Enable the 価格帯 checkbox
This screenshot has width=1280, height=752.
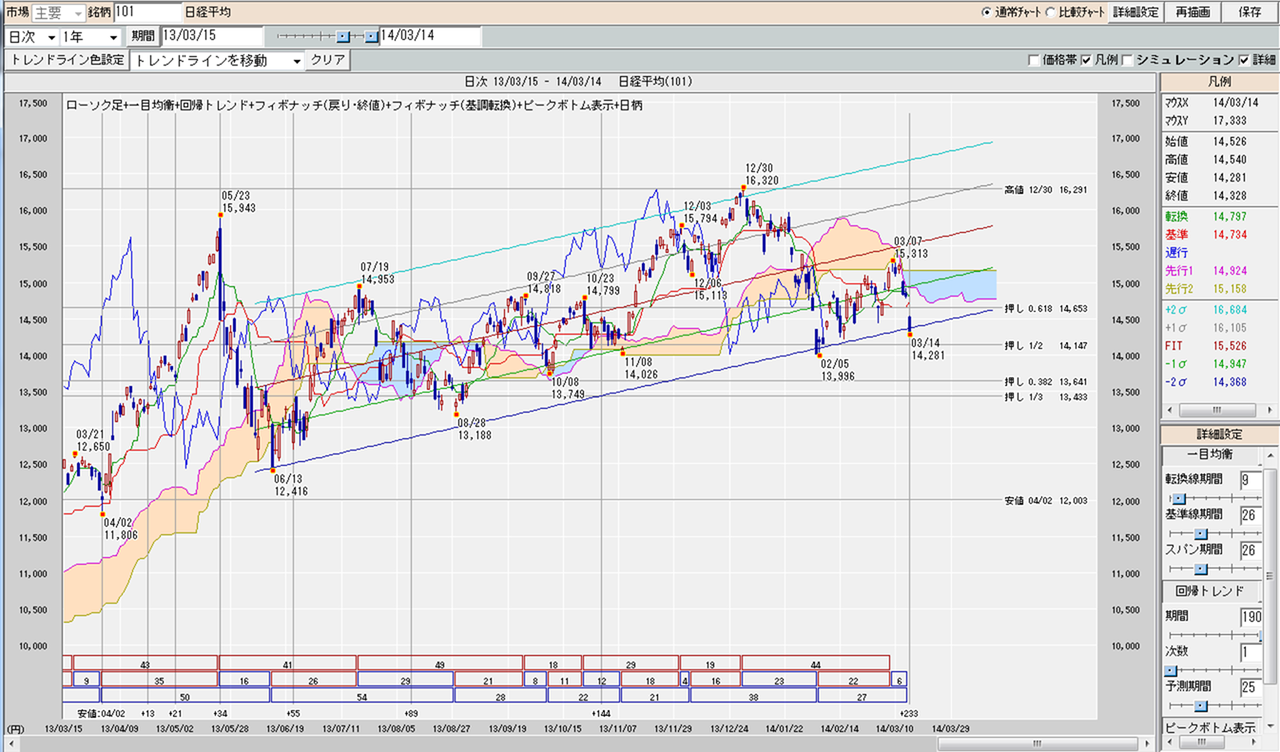tap(1034, 60)
